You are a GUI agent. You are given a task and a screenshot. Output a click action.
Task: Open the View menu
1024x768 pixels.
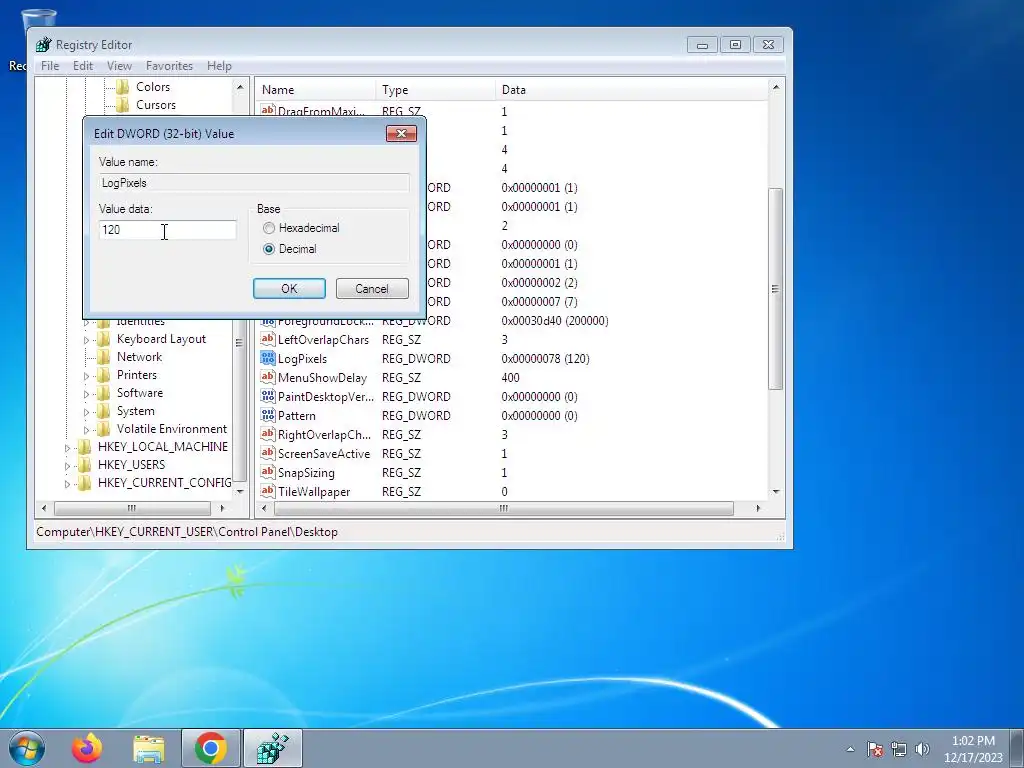pyautogui.click(x=120, y=66)
